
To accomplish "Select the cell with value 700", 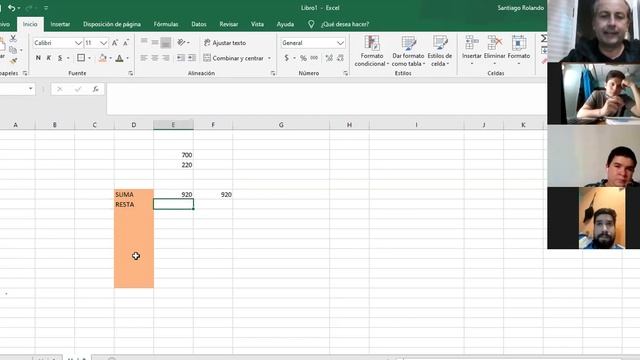I will tap(173, 155).
